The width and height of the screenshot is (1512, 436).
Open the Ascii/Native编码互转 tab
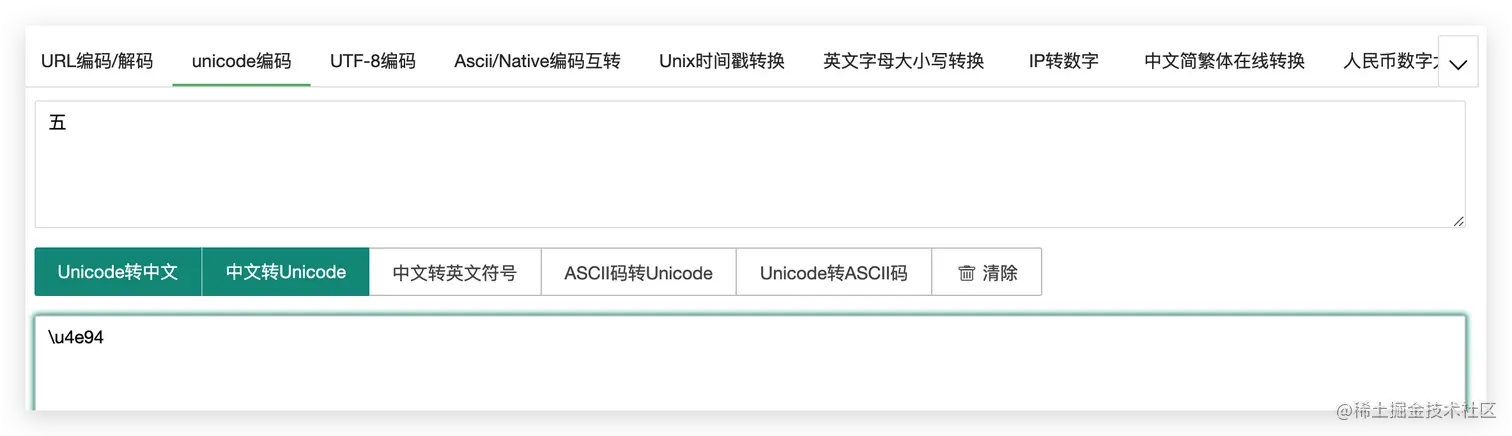[537, 61]
